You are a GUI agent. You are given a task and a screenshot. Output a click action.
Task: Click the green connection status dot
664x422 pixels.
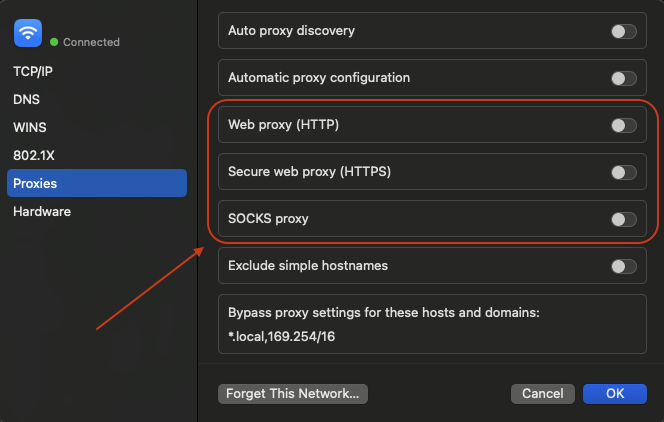tap(54, 43)
